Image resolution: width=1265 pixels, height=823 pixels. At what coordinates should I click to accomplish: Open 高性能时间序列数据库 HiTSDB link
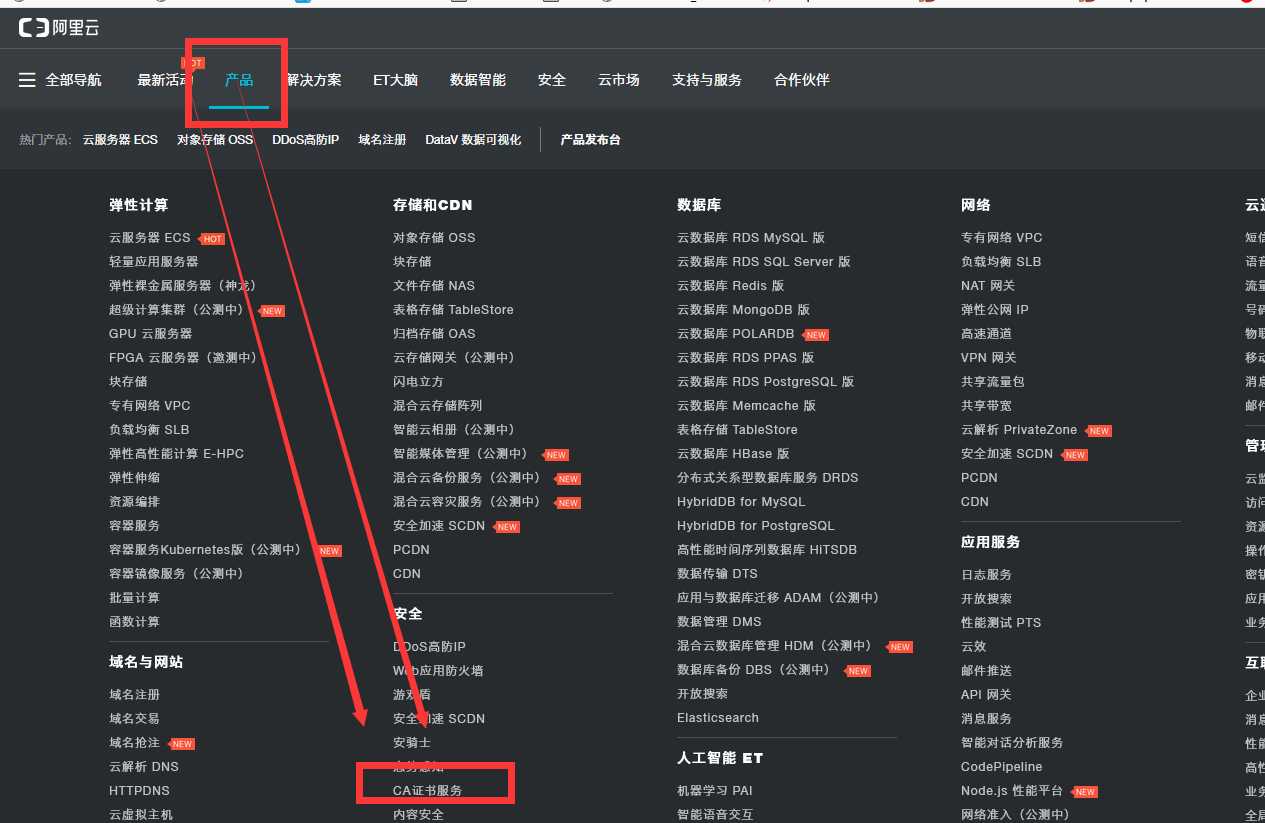pos(767,550)
